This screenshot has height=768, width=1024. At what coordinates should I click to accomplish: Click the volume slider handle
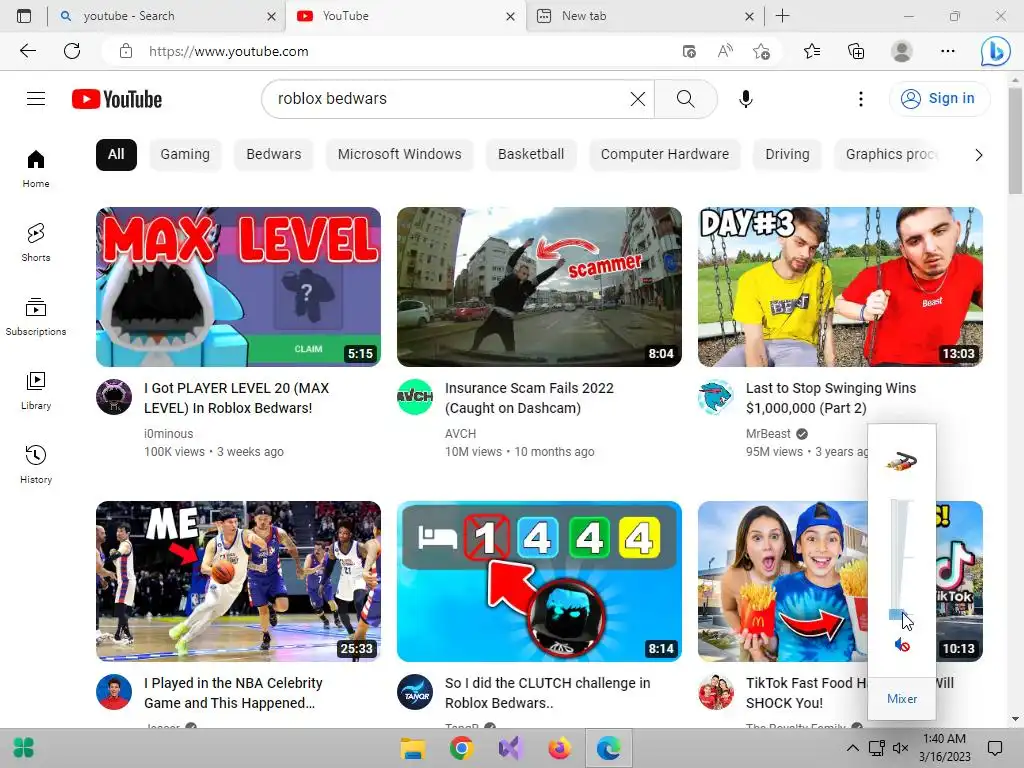898,615
